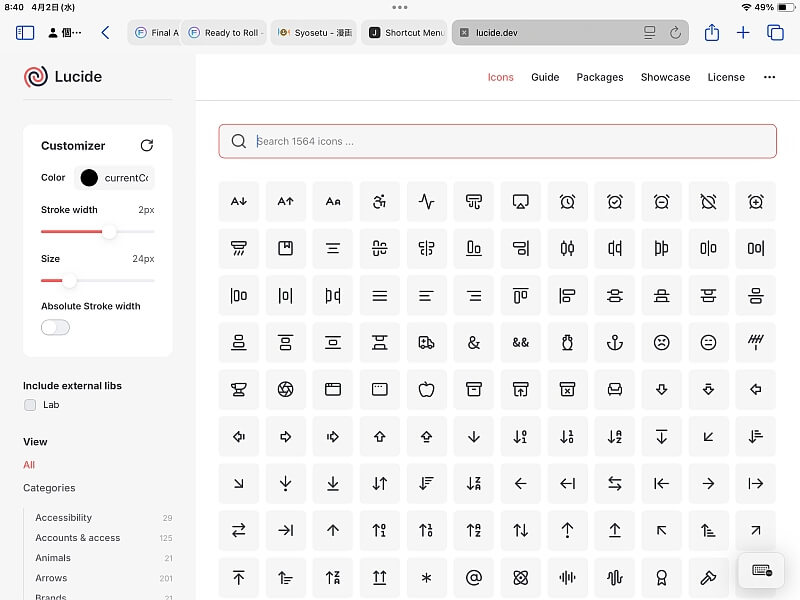
Task: Select the arrow-up-from-line icon
Action: (615, 531)
